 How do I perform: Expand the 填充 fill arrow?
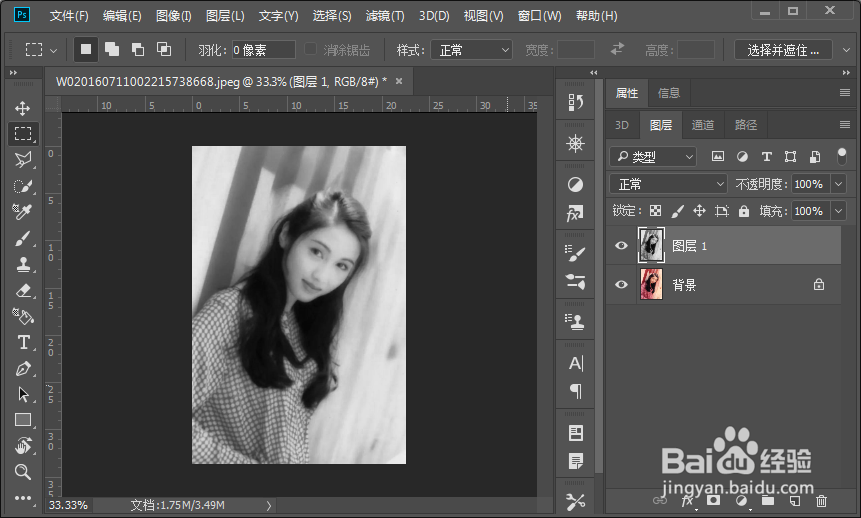pos(838,211)
